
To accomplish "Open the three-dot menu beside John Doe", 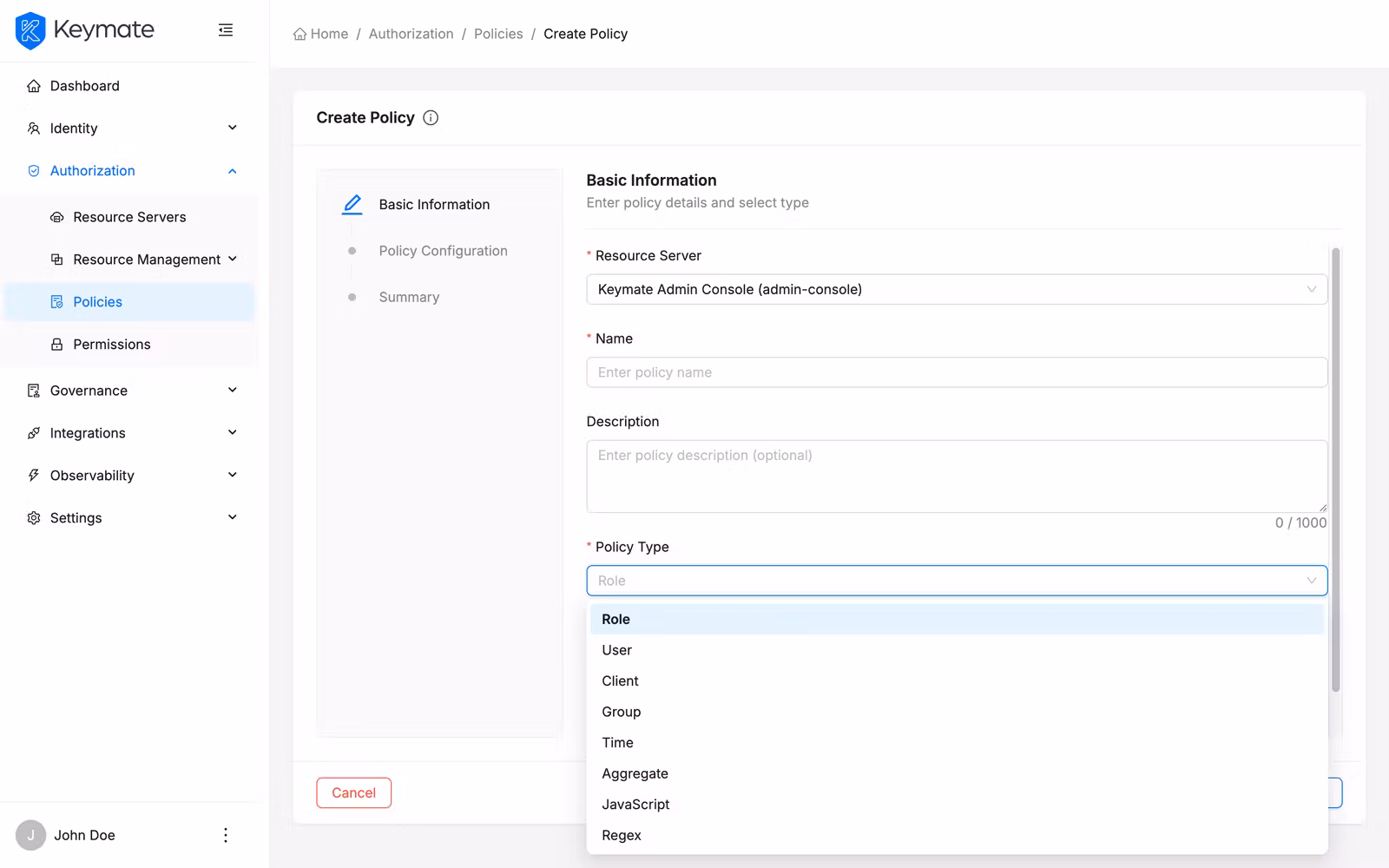I will [226, 835].
